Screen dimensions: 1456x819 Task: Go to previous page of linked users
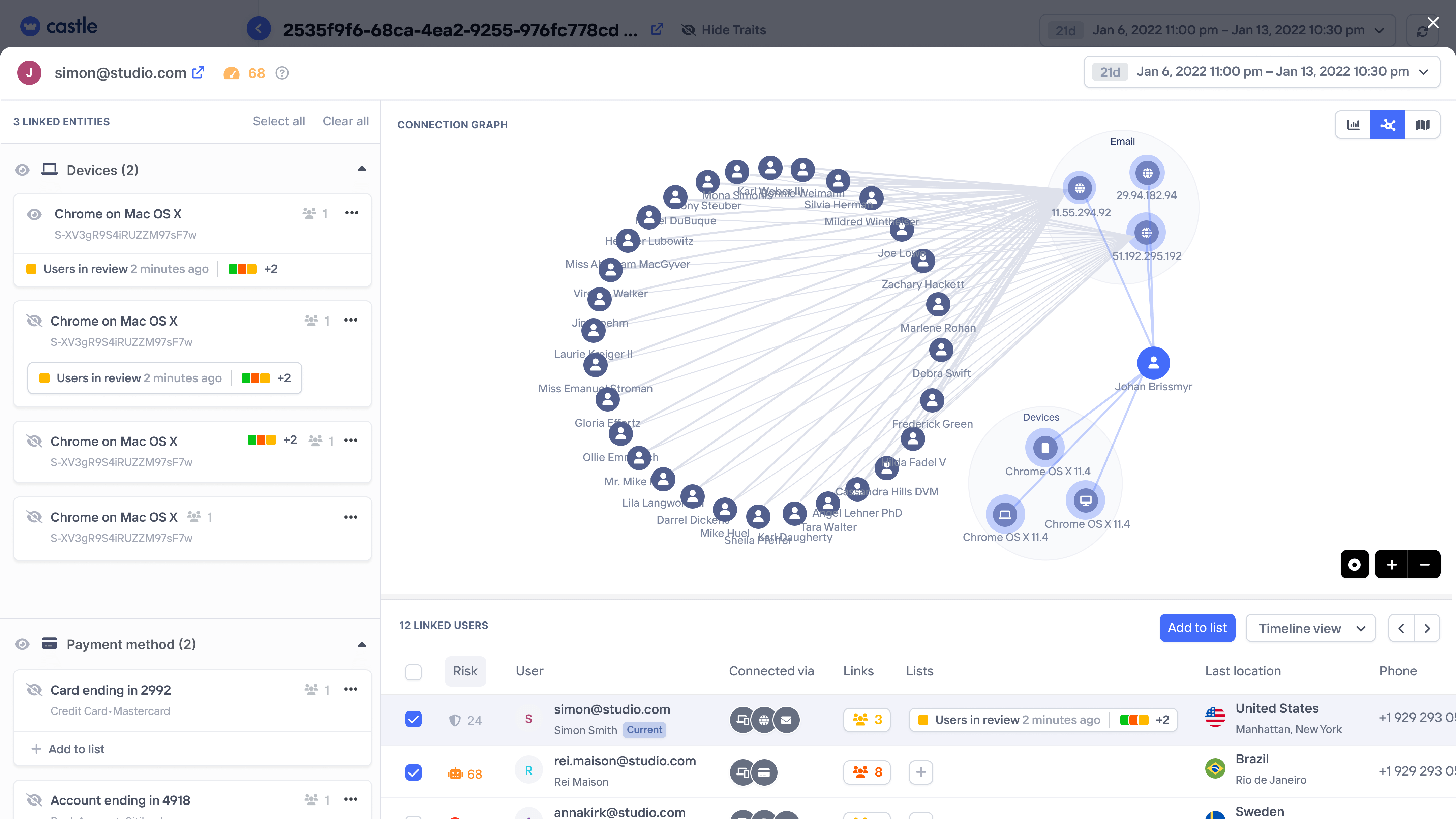point(1402,629)
